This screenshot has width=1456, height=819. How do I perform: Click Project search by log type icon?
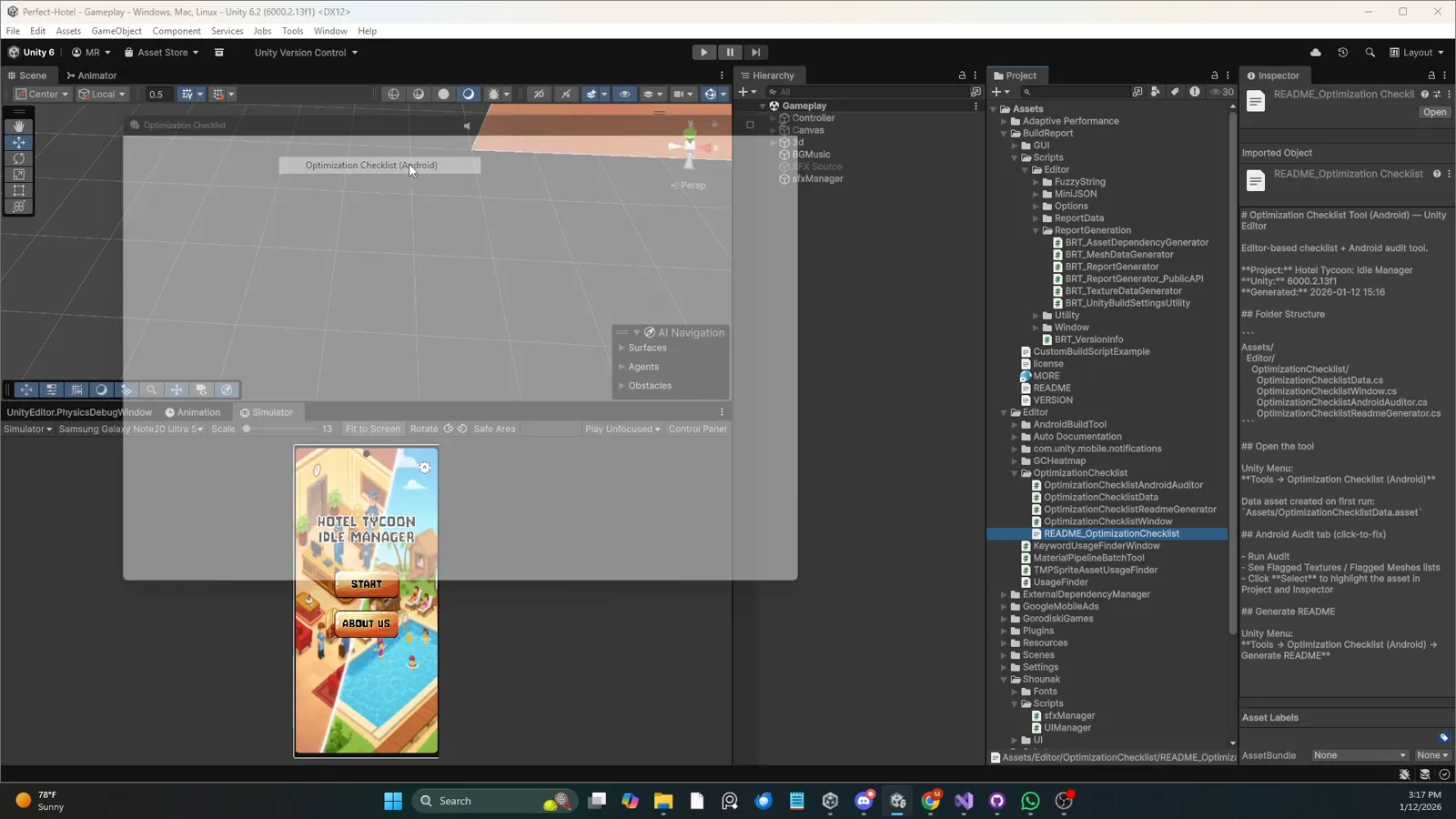(1195, 92)
